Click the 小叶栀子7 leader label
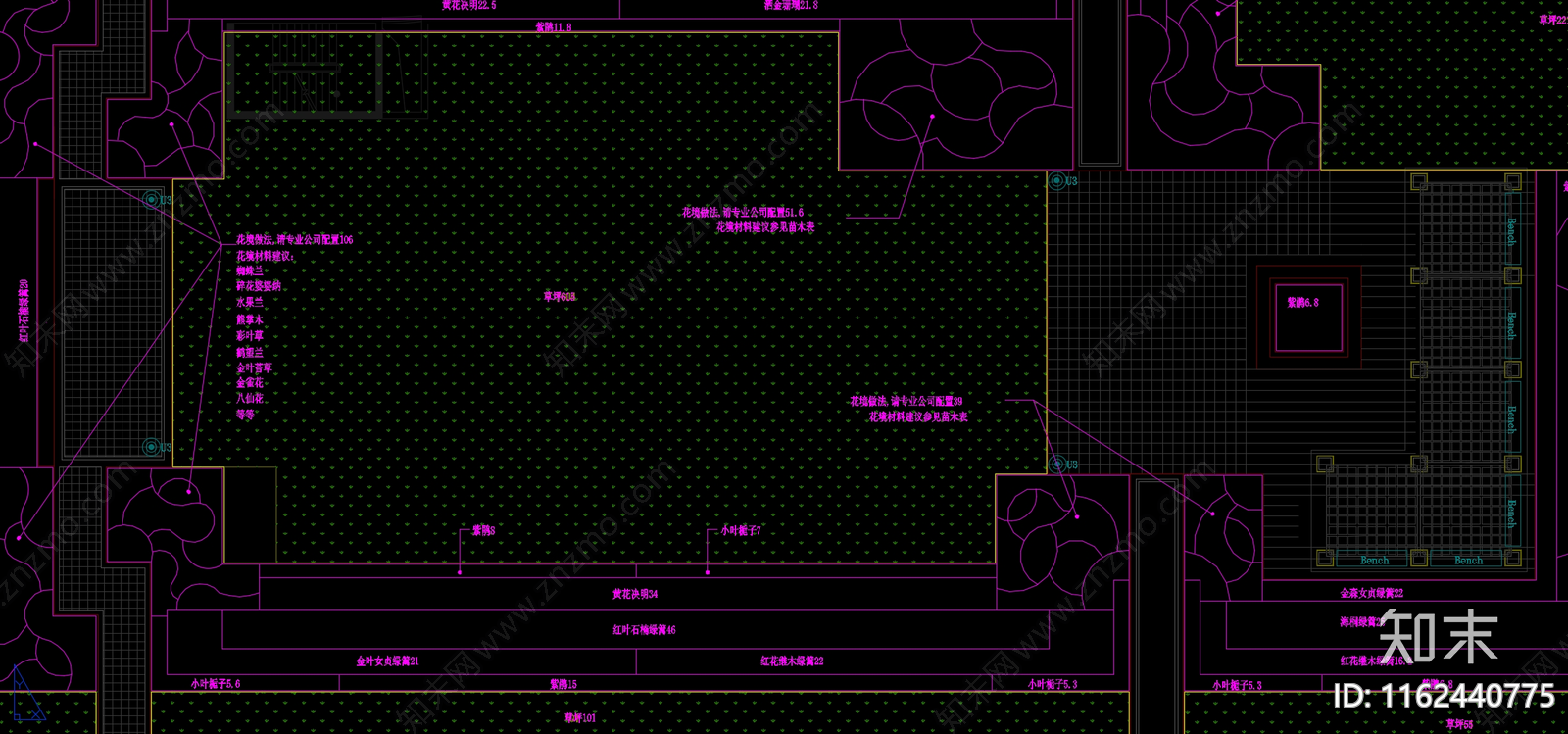Viewport: 1568px width, 734px height. pyautogui.click(x=741, y=530)
